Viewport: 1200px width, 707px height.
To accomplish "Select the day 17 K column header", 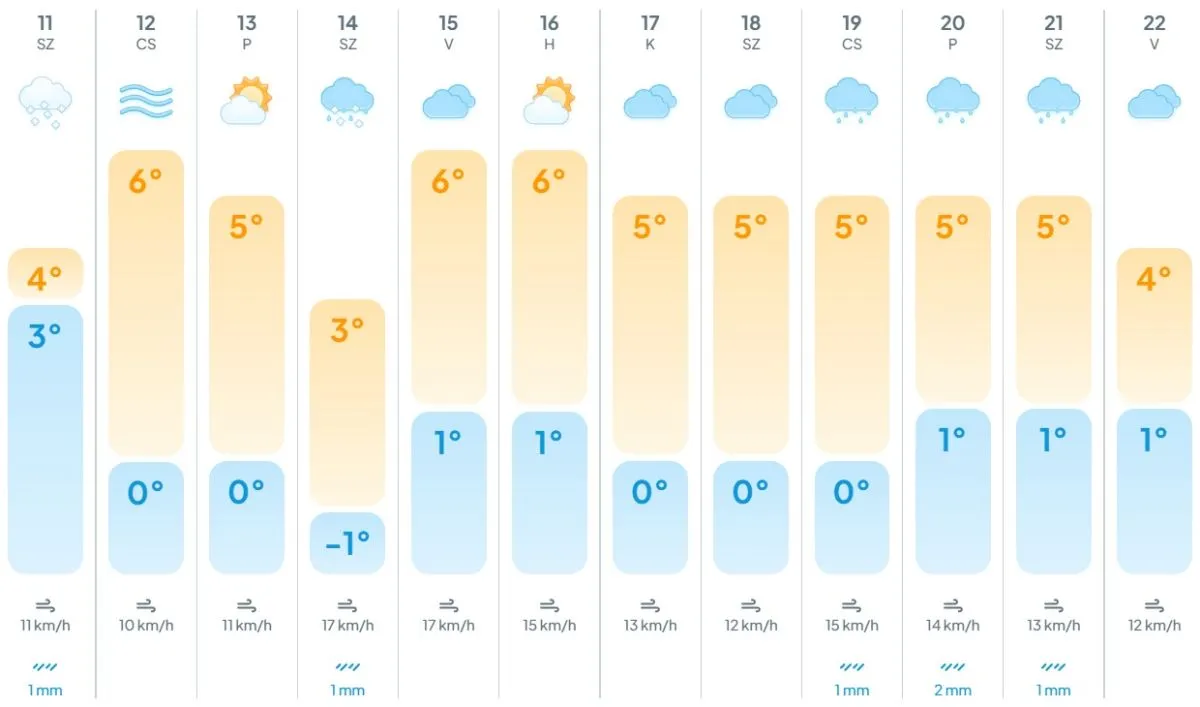I will (x=650, y=32).
